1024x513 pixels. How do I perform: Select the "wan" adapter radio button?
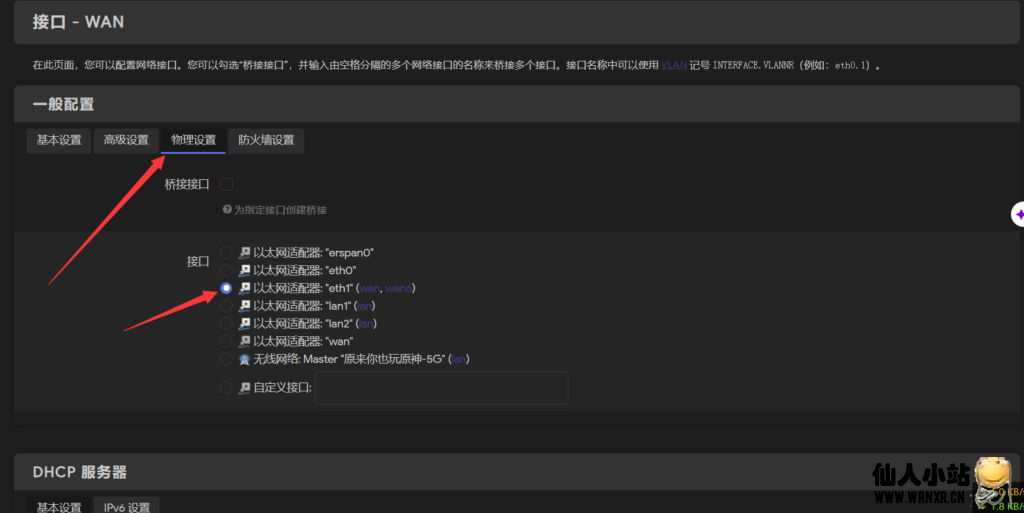[226, 341]
